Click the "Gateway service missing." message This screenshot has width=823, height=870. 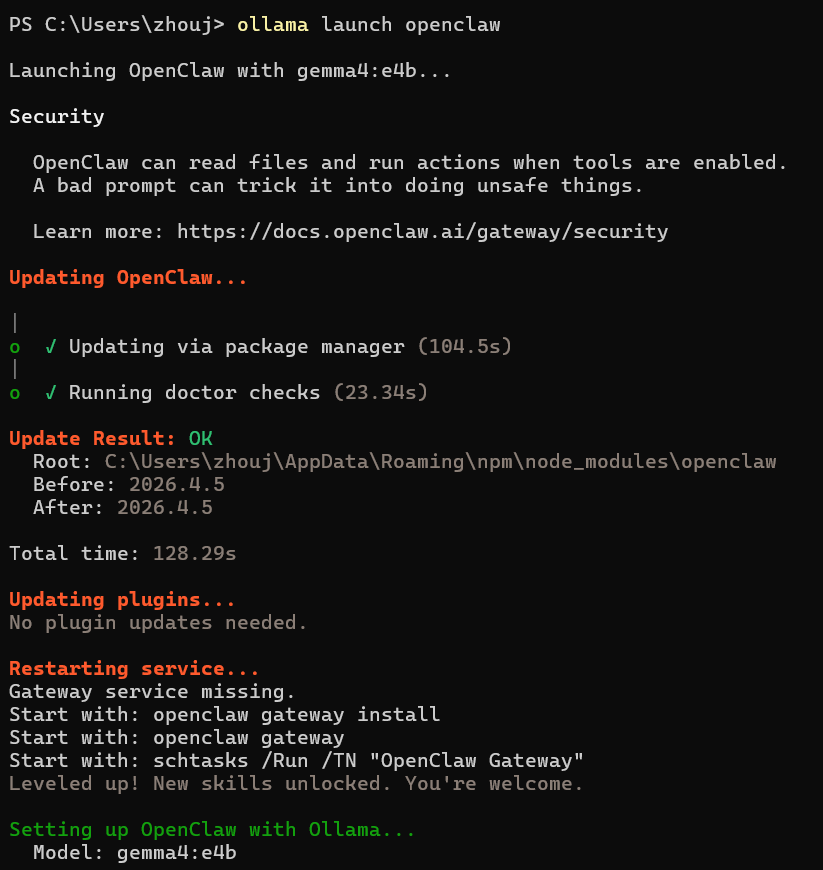[128, 692]
